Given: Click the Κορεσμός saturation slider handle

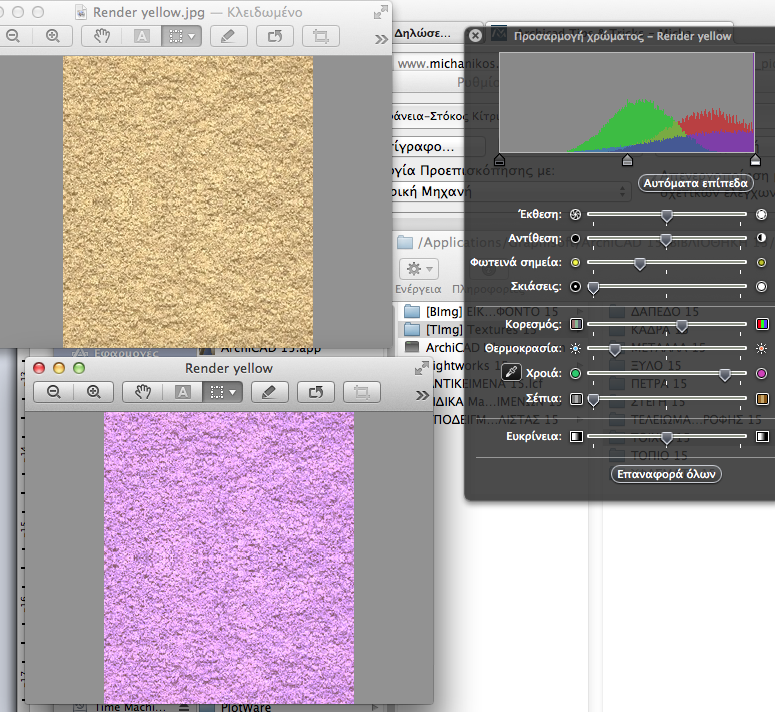Looking at the screenshot, I should click(682, 325).
